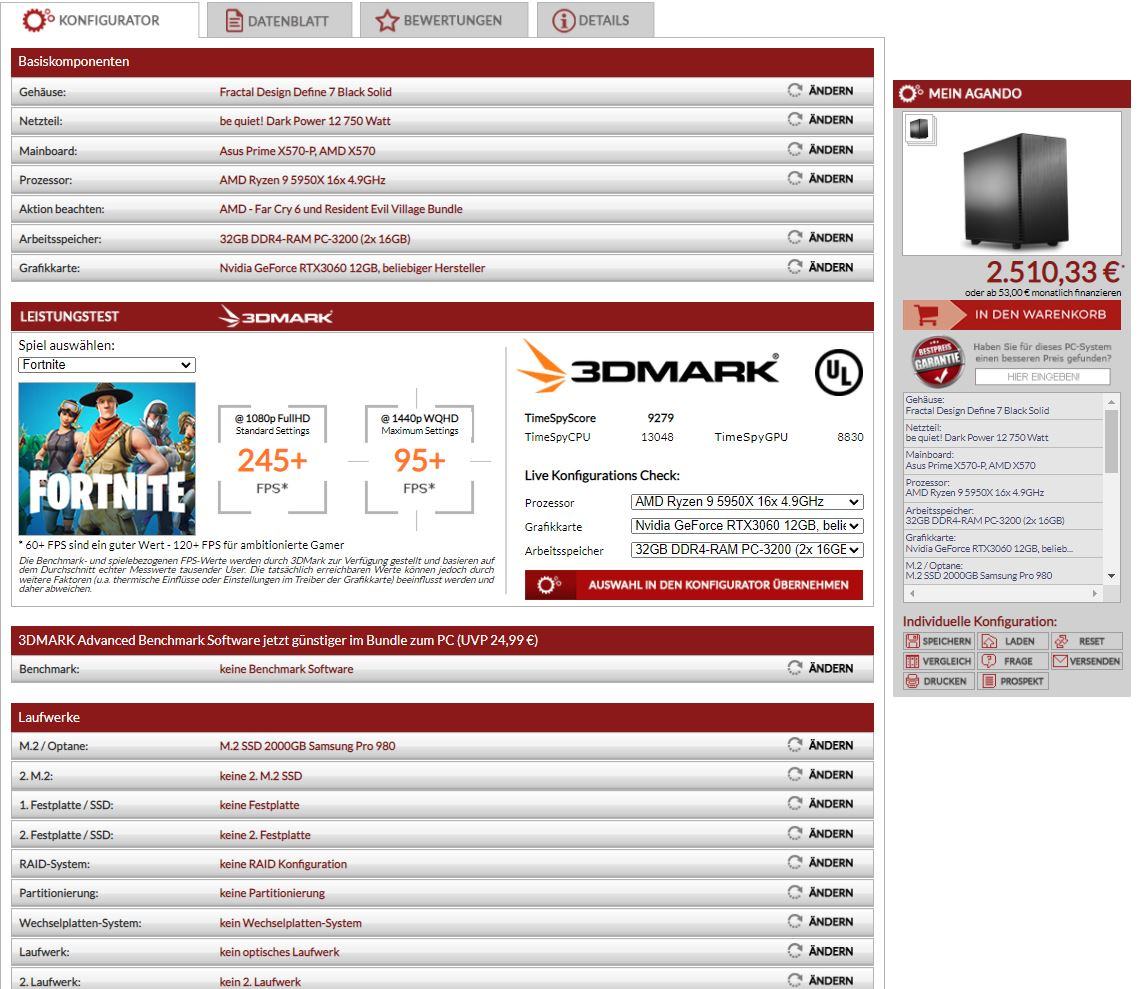
Task: Click the summary list scroll-up arrow
Action: 1111,402
